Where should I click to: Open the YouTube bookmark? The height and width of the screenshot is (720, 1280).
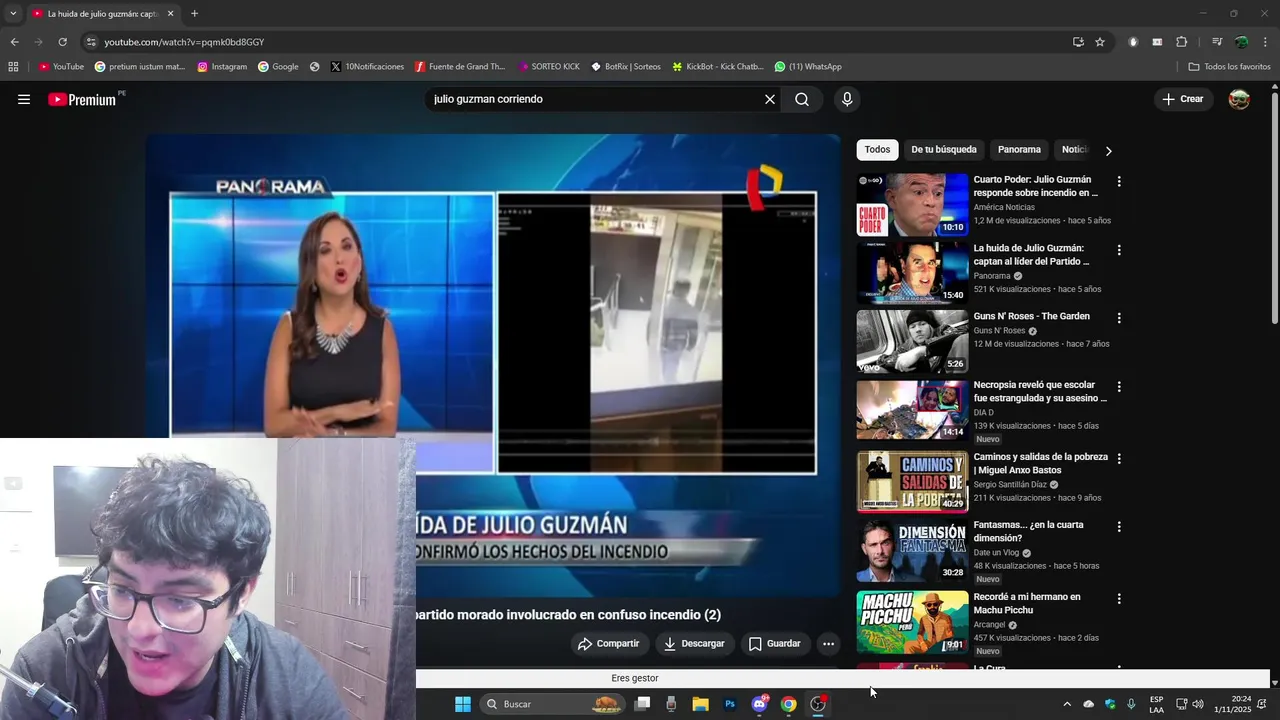coord(61,67)
